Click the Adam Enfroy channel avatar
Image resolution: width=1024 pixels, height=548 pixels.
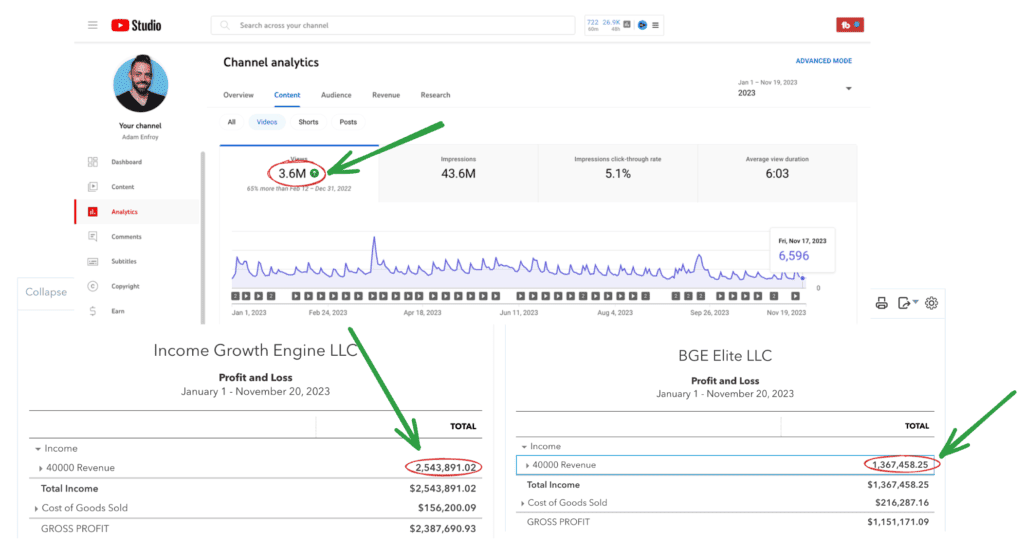click(x=140, y=84)
